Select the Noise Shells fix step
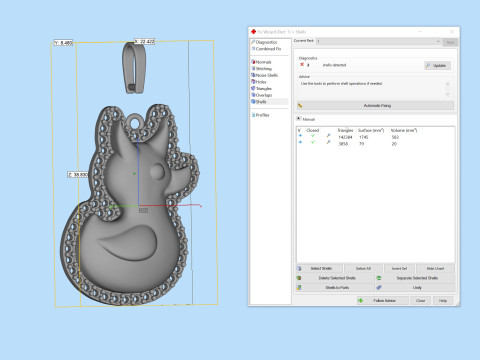This screenshot has width=480, height=360. (267, 75)
